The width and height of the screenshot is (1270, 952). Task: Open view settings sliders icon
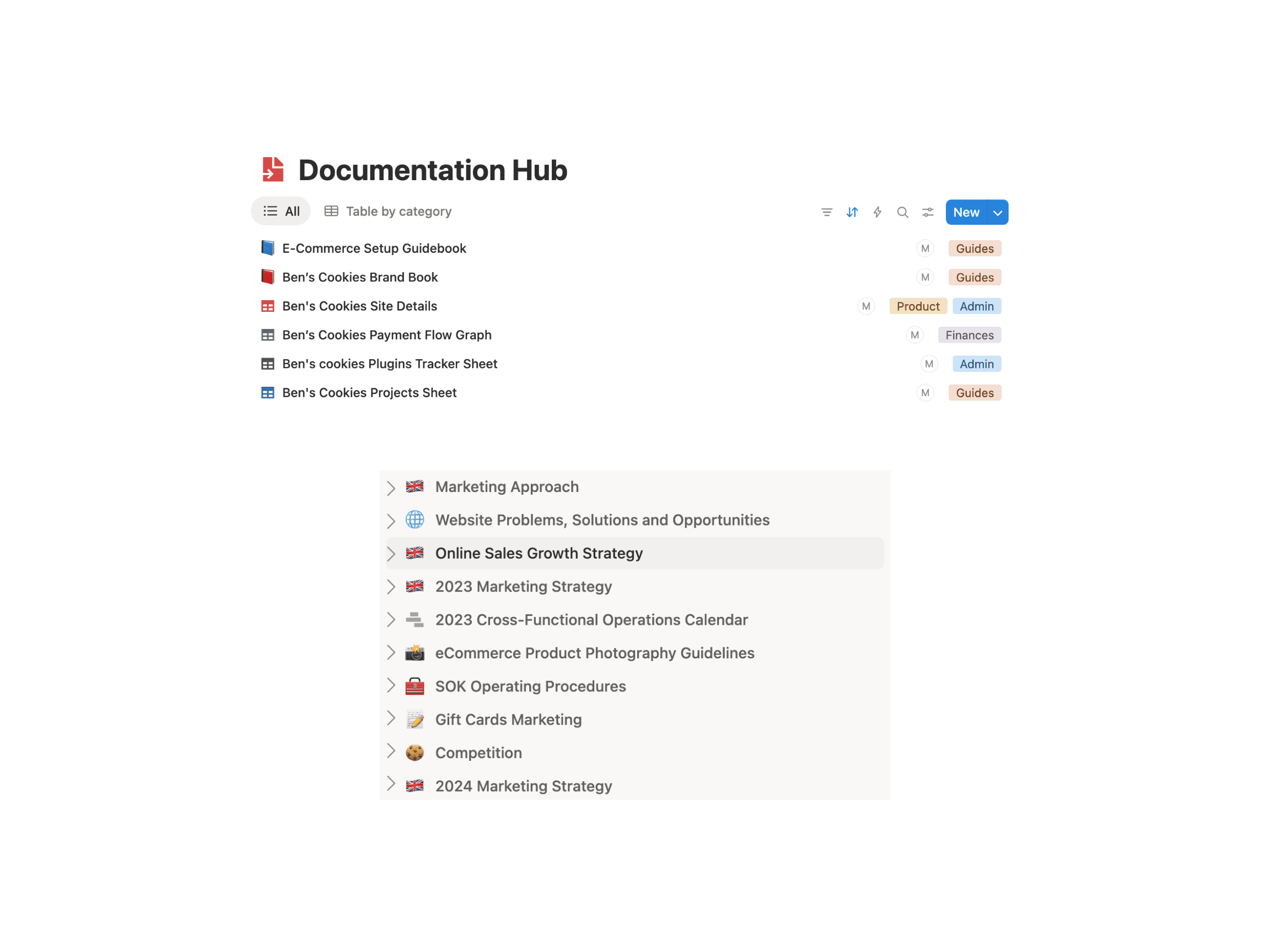click(927, 212)
